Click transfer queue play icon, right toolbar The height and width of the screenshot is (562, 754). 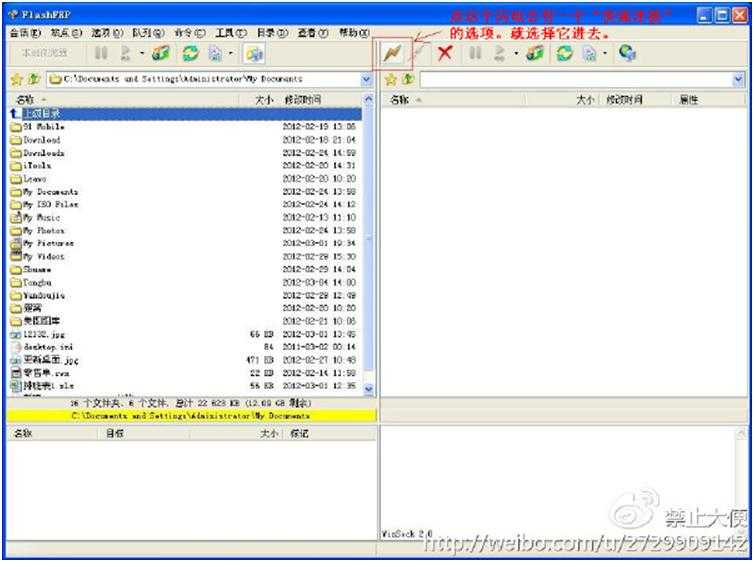click(500, 52)
